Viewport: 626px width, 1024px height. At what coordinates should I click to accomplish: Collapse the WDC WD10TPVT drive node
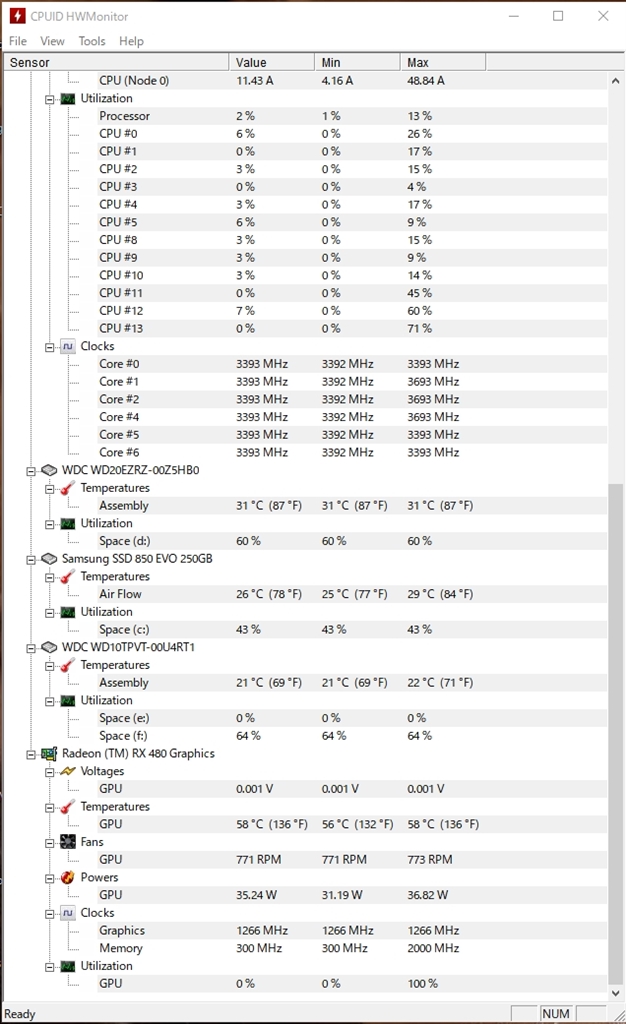tap(33, 647)
